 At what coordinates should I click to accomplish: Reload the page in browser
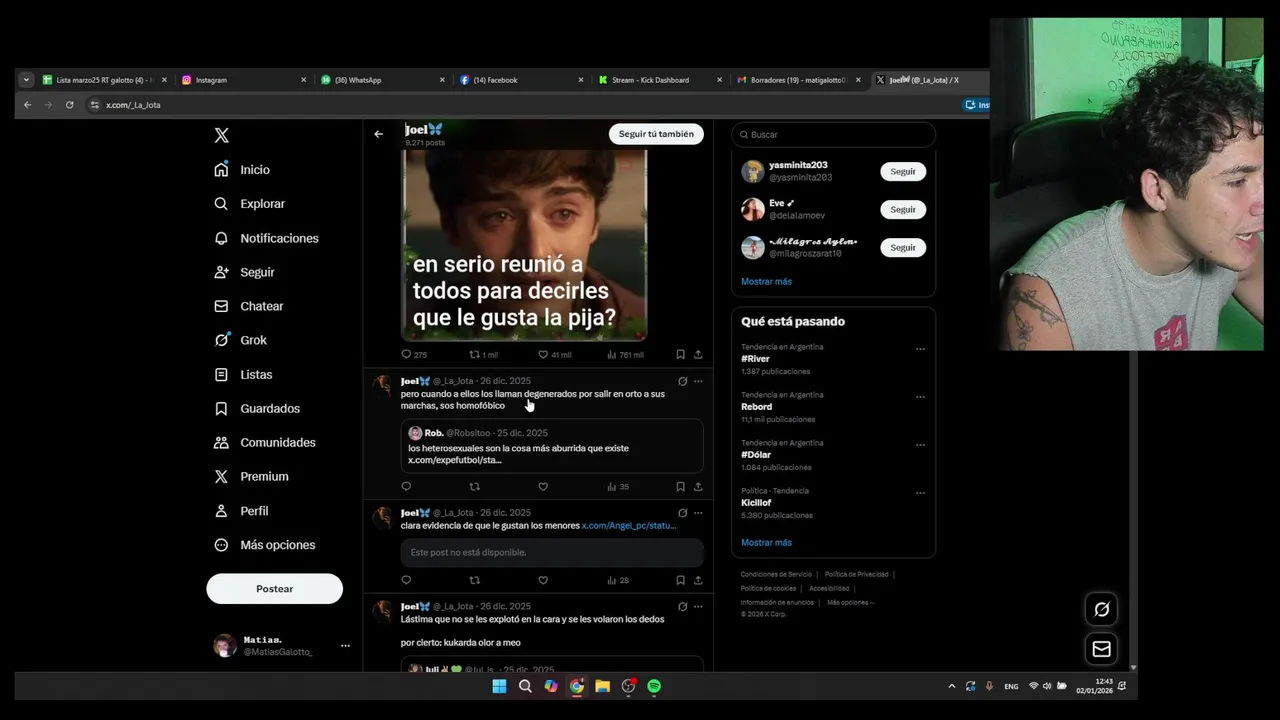[x=69, y=105]
